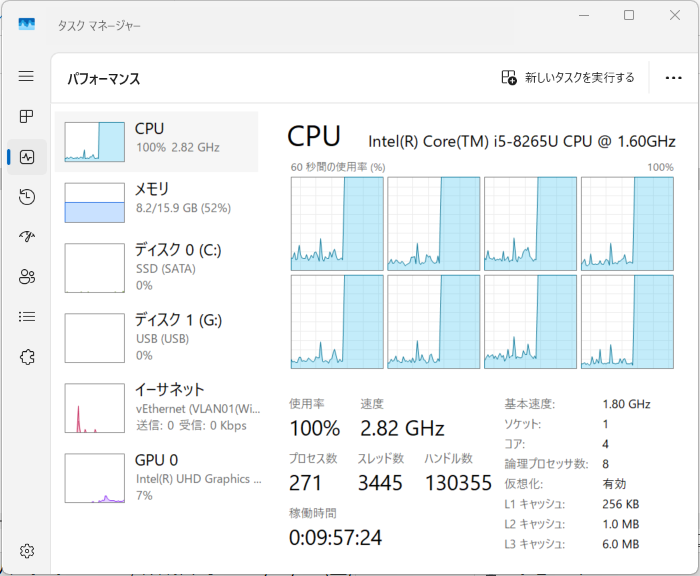Screen dimensions: 700x576
Task: Click the first logical processor graph top-left
Action: click(x=337, y=224)
